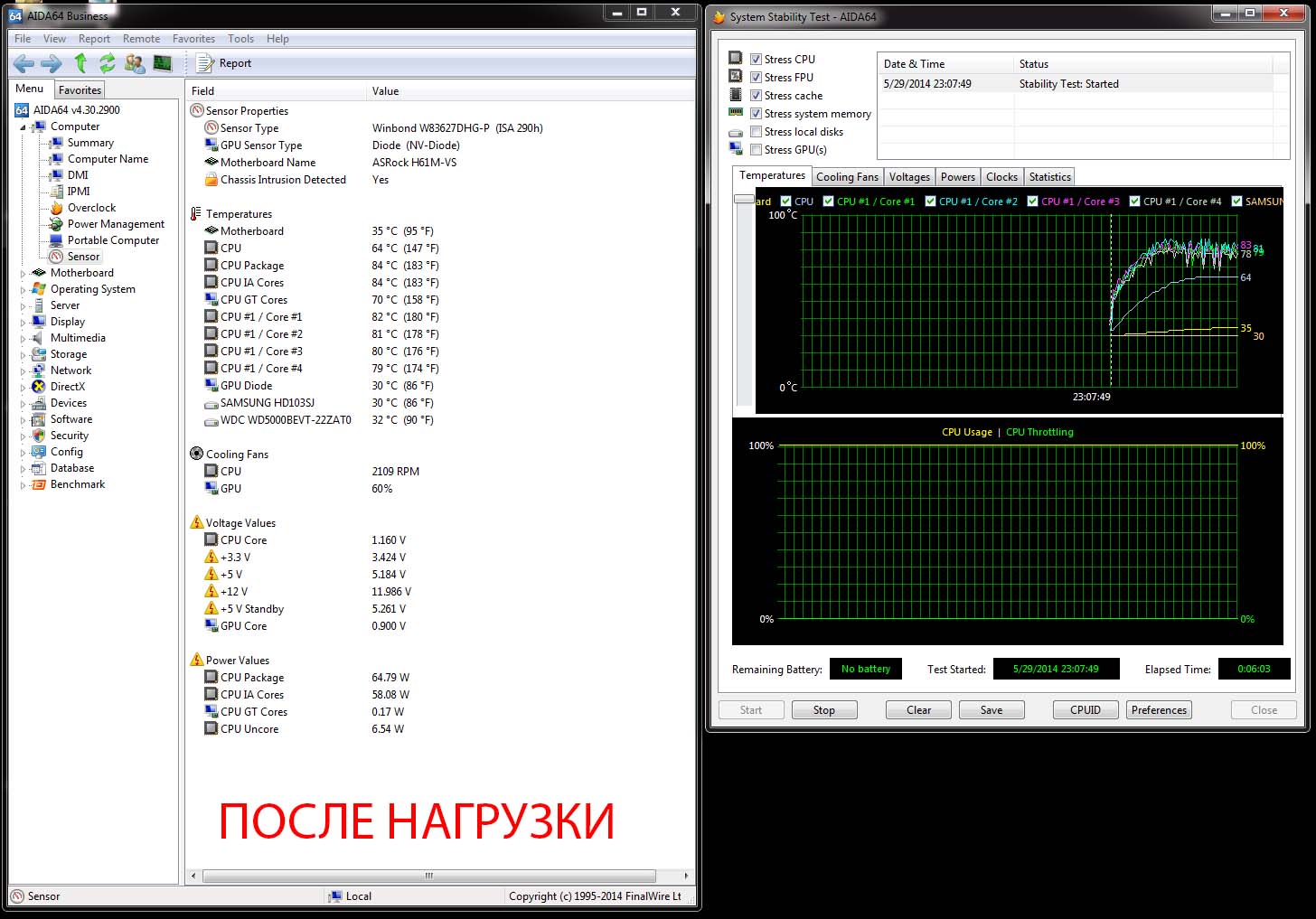This screenshot has width=1316, height=919.
Task: Click the CPUID button
Action: [1086, 710]
